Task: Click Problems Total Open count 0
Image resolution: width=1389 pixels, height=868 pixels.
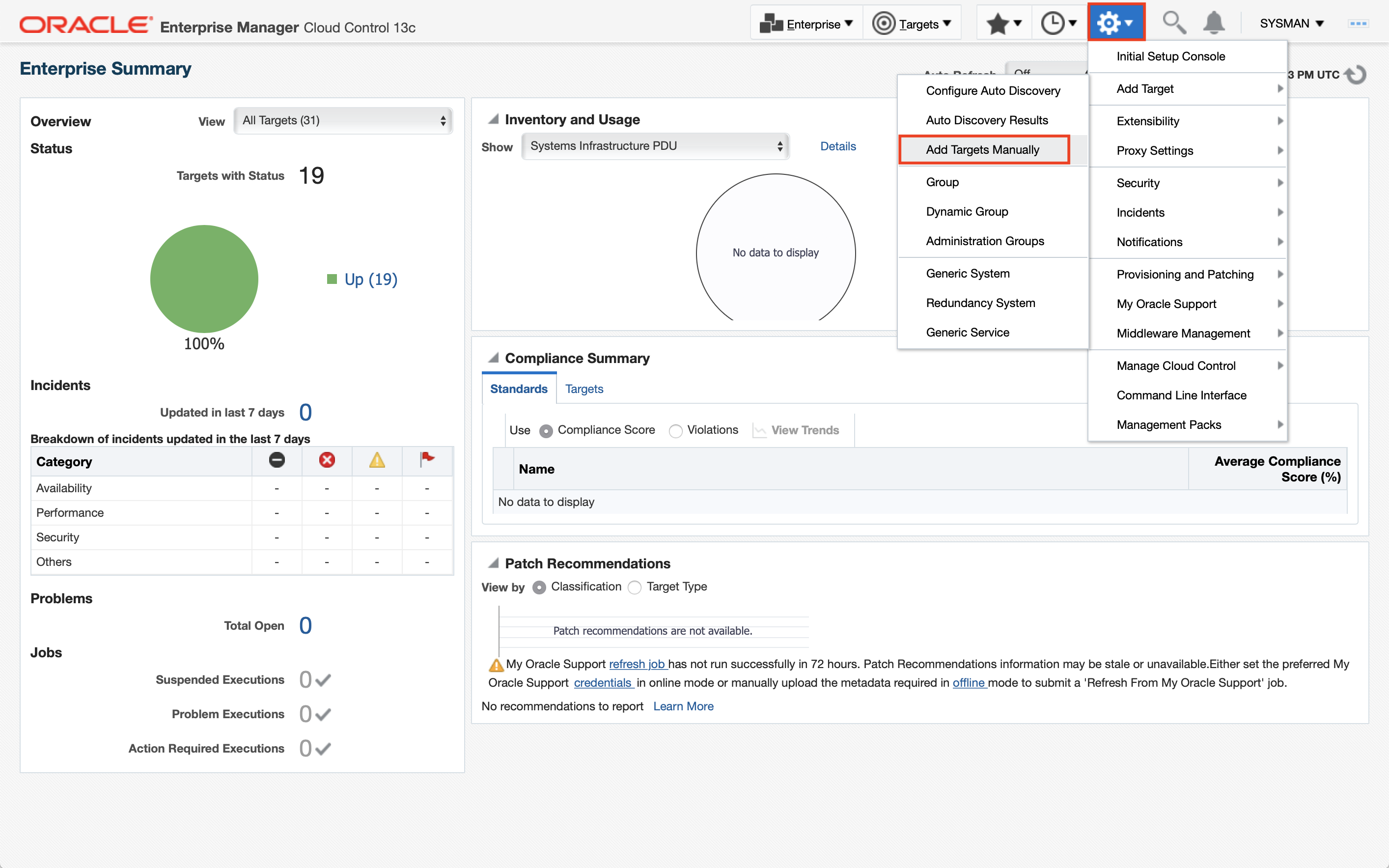Action: click(x=306, y=625)
